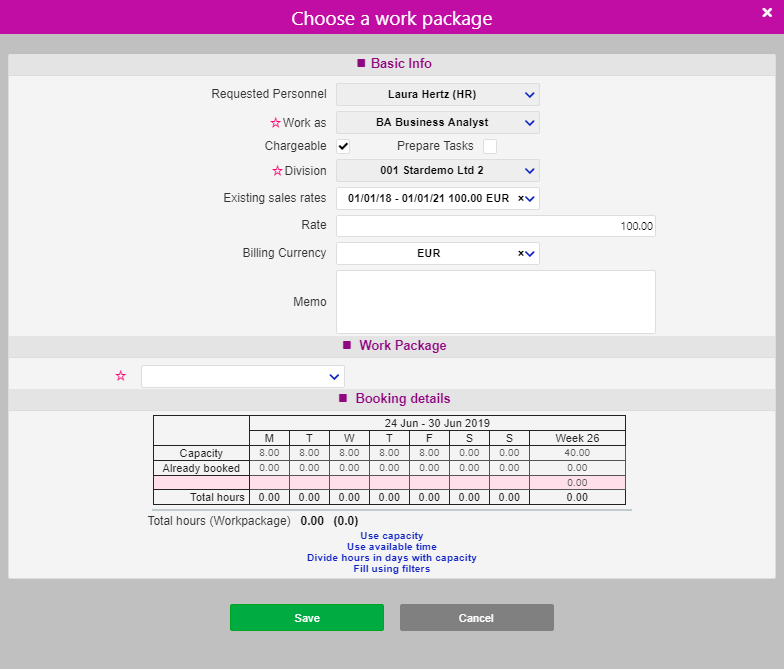This screenshot has width=784, height=669.
Task: Click the 40.00 weekly capacity value
Action: (577, 452)
